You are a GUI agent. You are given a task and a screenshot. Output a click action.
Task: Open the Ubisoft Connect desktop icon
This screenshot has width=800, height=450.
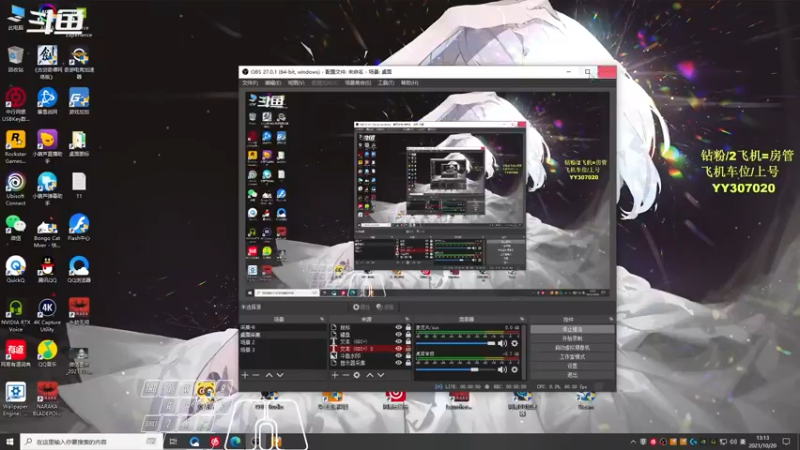pos(16,189)
